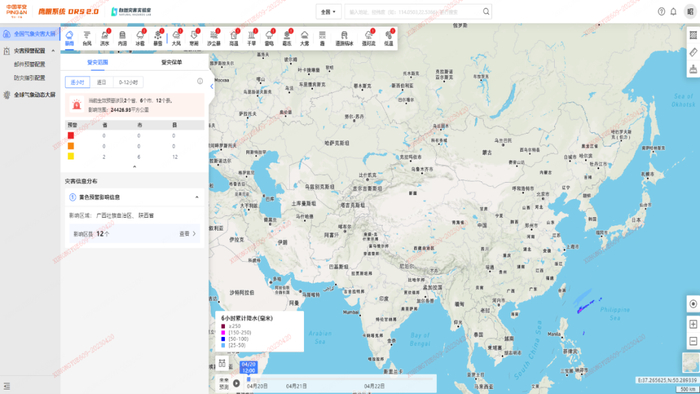Viewport: 700px width, 394px height.
Task: Open the help question-mark icon in header
Action: click(x=662, y=12)
